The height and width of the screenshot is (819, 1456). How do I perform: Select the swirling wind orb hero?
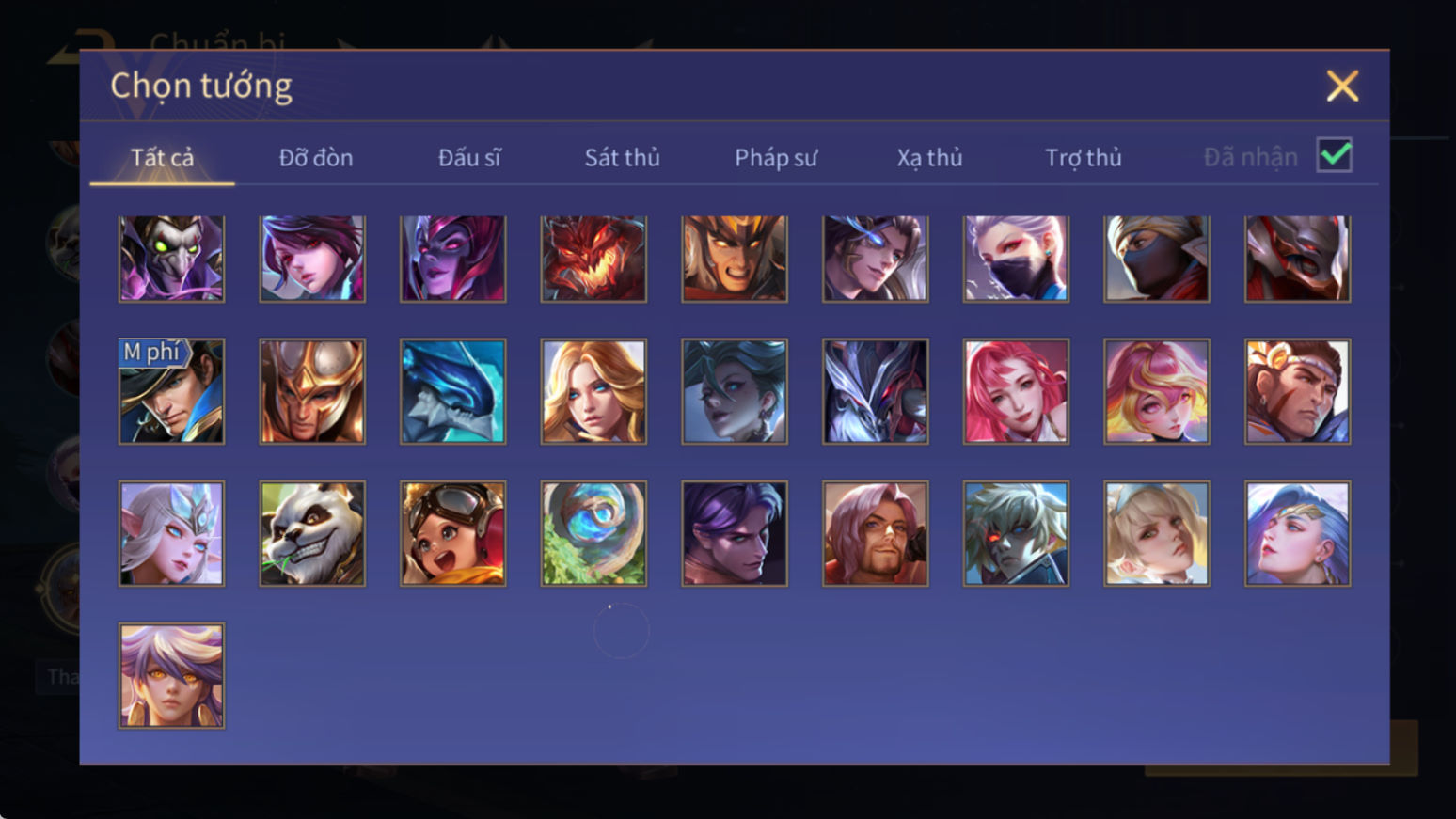pyautogui.click(x=593, y=534)
